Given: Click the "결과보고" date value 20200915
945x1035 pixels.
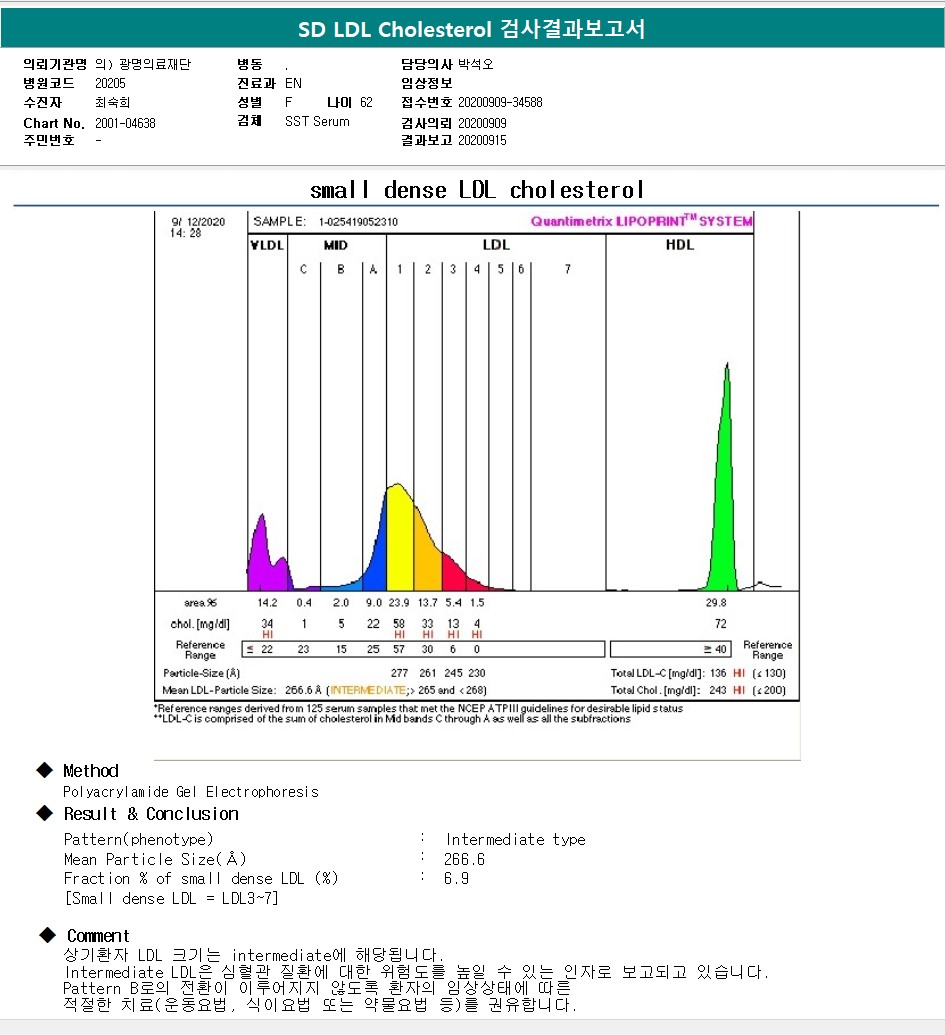Looking at the screenshot, I should click(x=482, y=140).
